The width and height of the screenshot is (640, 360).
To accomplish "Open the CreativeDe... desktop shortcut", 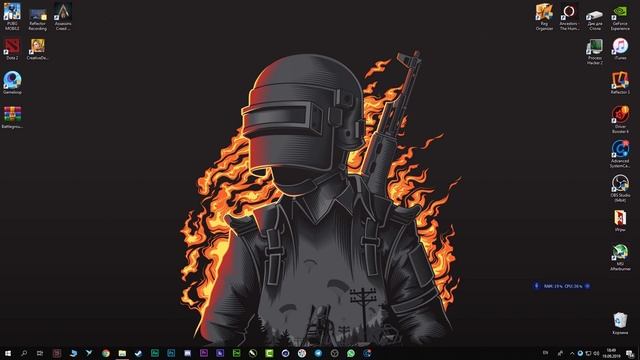I will [x=37, y=49].
